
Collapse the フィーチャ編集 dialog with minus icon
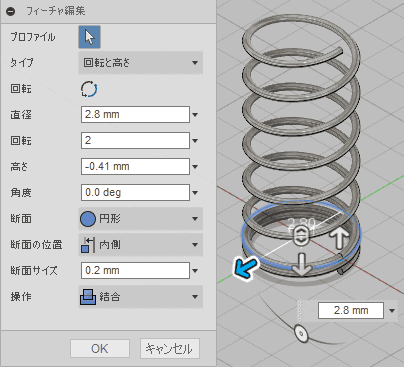tap(11, 12)
